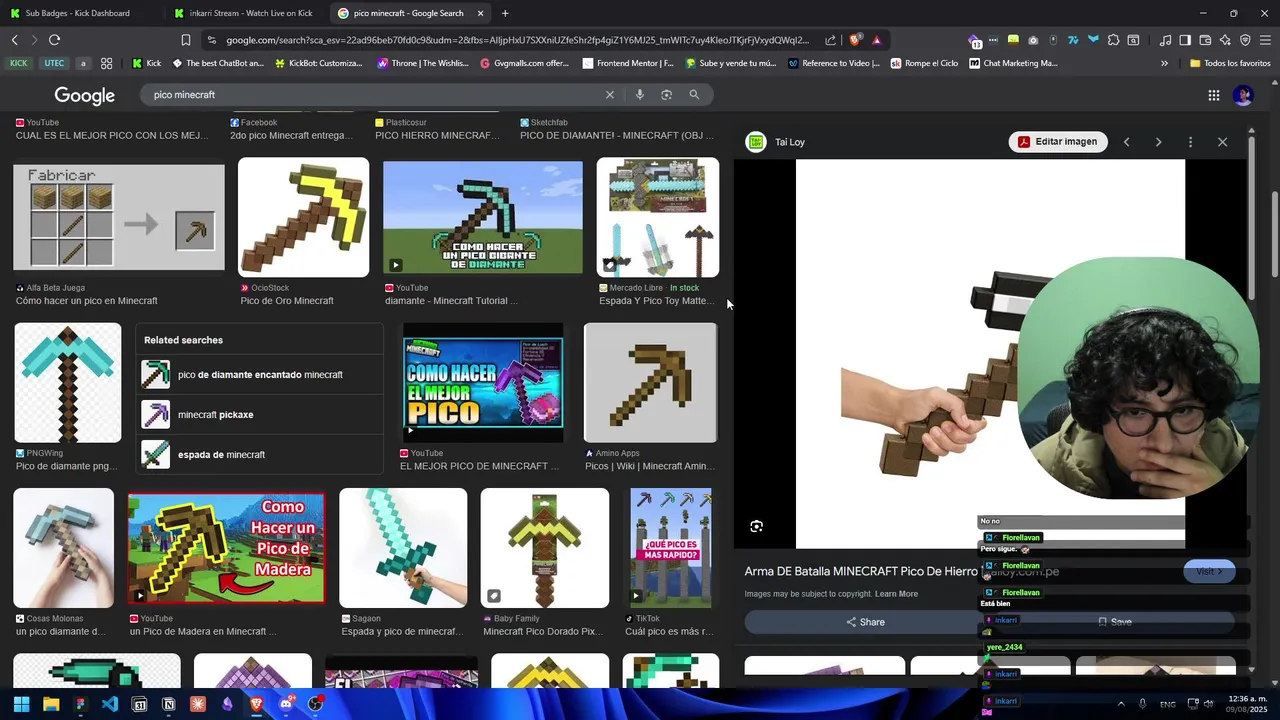Close the pico minecraft Google Search tab
This screenshot has width=1280, height=720.
point(480,13)
